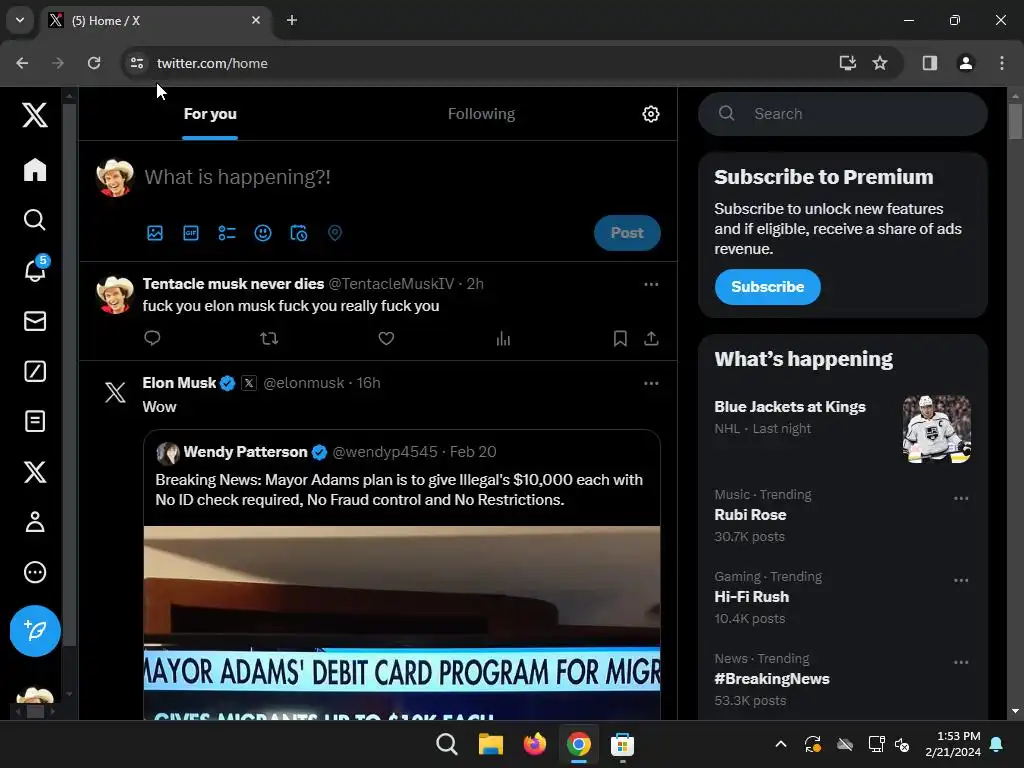Share the Tentacle musk never dies post

651,338
